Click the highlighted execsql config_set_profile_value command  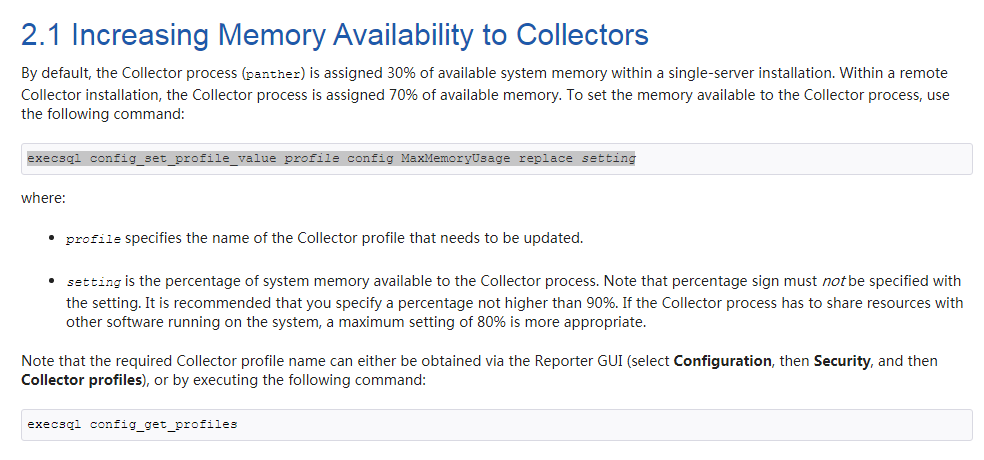pyautogui.click(x=331, y=158)
